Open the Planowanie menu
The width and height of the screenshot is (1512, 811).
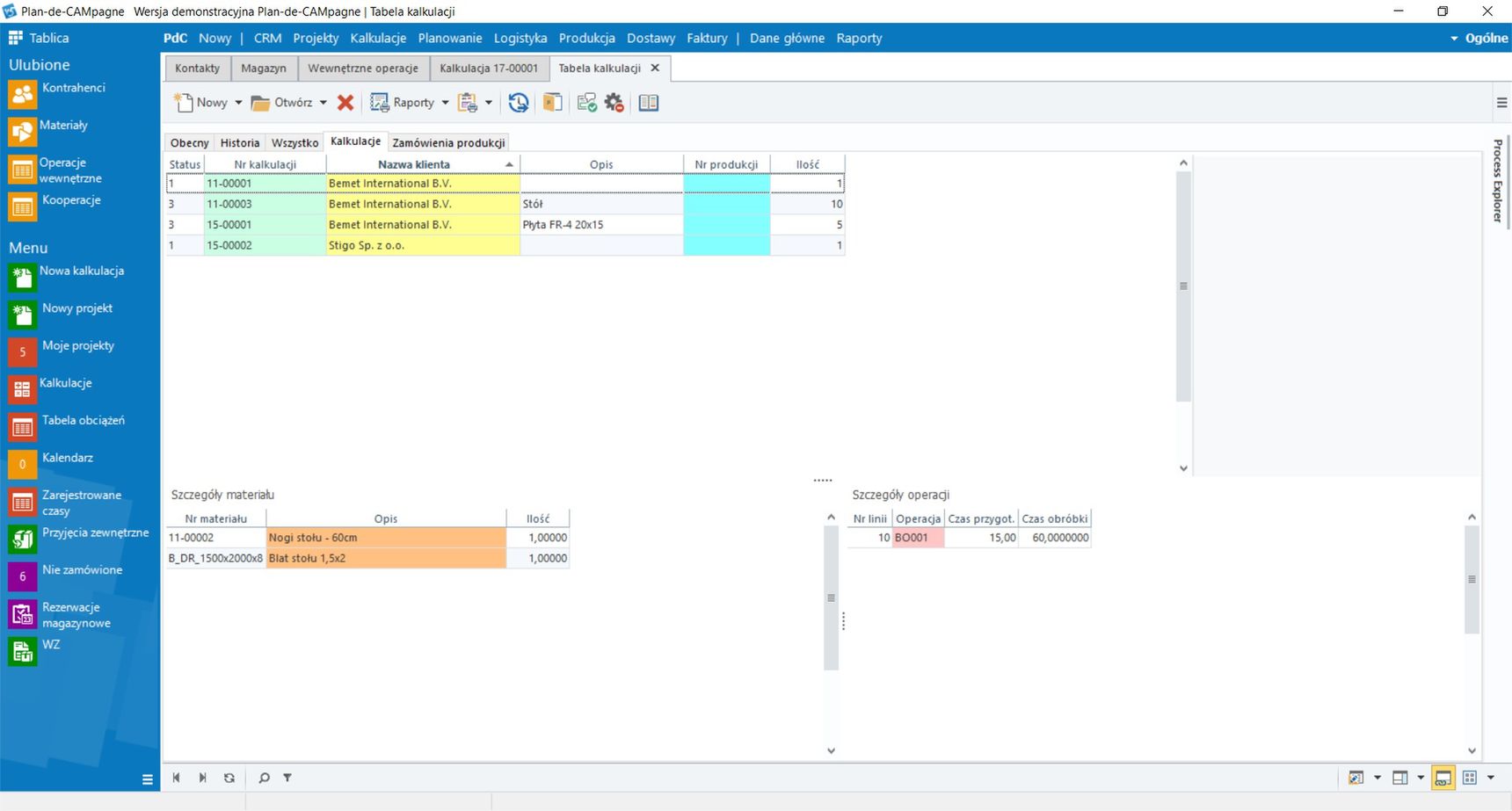[450, 38]
